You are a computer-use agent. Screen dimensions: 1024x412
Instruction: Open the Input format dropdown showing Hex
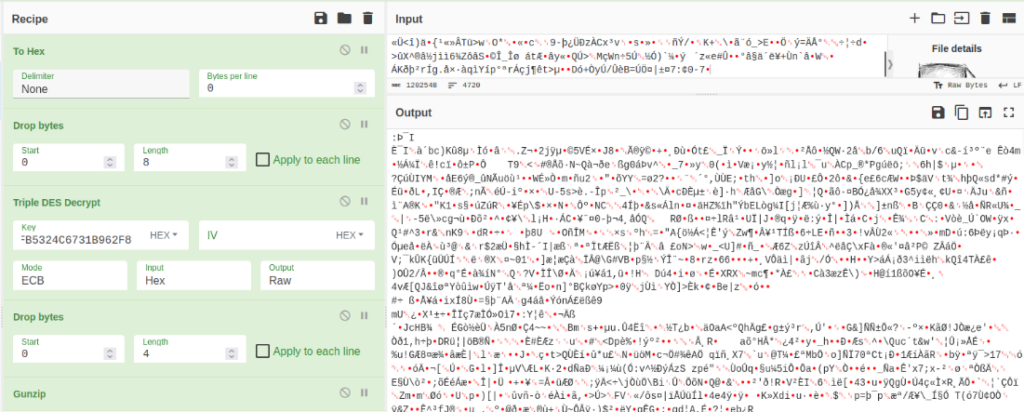[x=193, y=276]
